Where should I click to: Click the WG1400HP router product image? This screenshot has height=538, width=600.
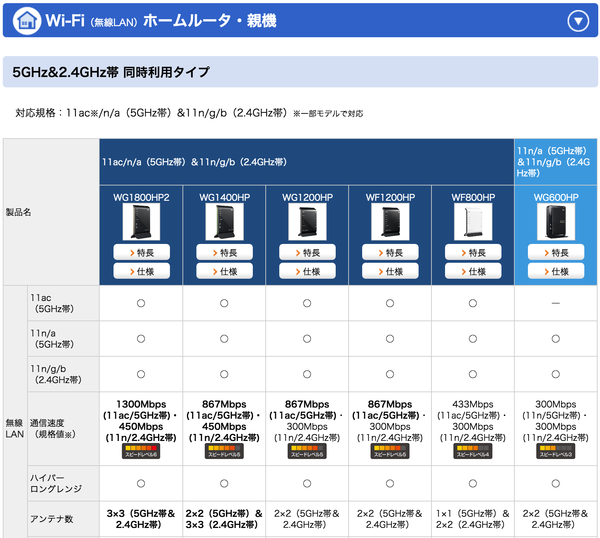point(224,222)
